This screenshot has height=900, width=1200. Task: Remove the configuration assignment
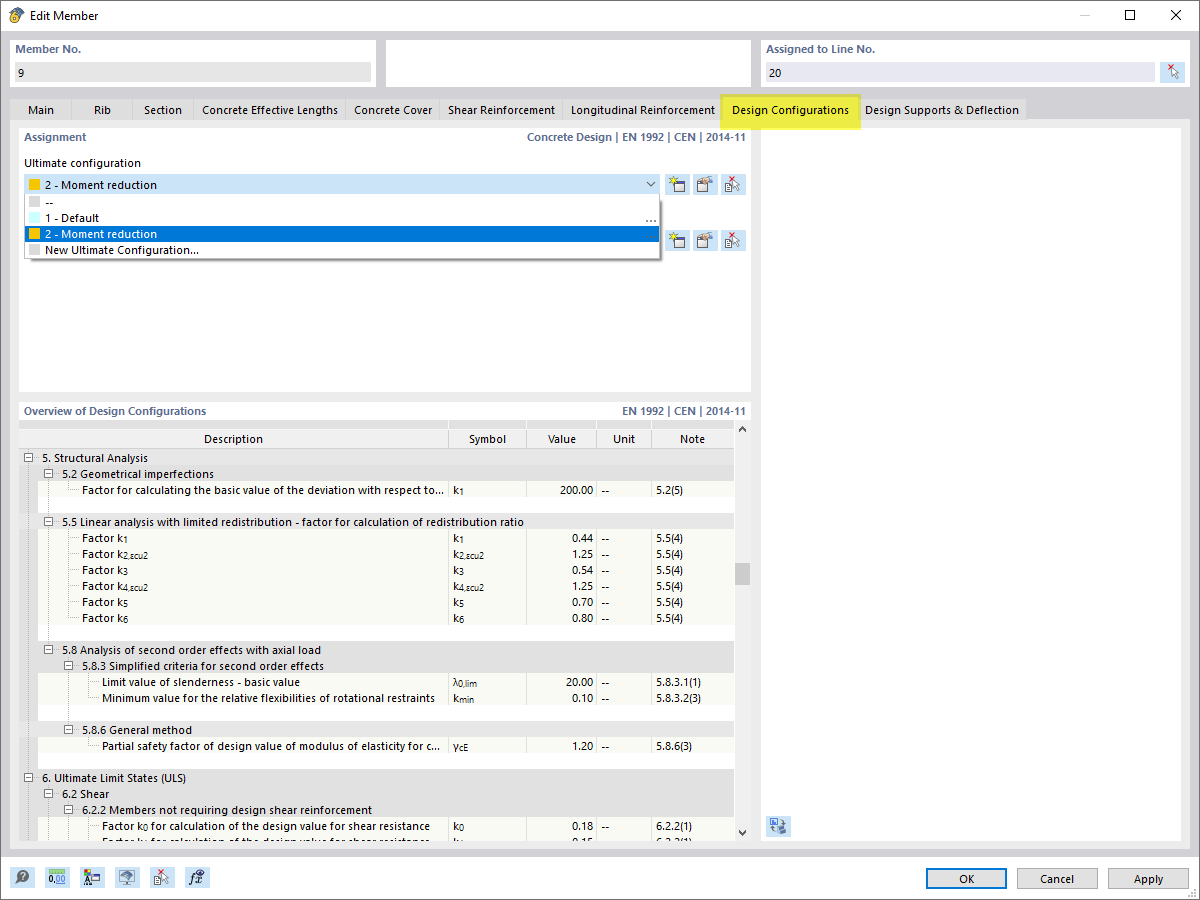[733, 184]
